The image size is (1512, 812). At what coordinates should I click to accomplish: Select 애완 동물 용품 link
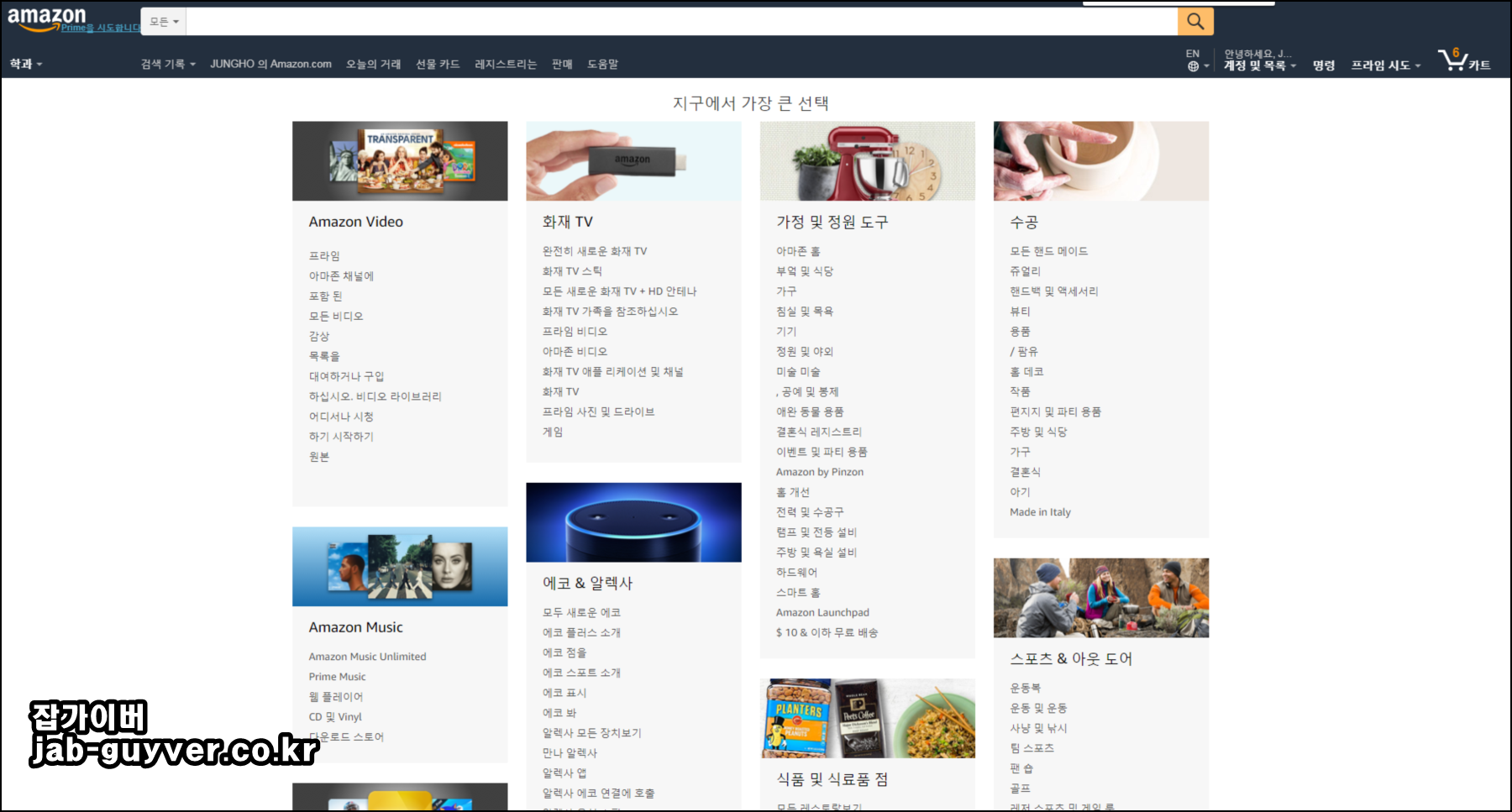point(810,411)
